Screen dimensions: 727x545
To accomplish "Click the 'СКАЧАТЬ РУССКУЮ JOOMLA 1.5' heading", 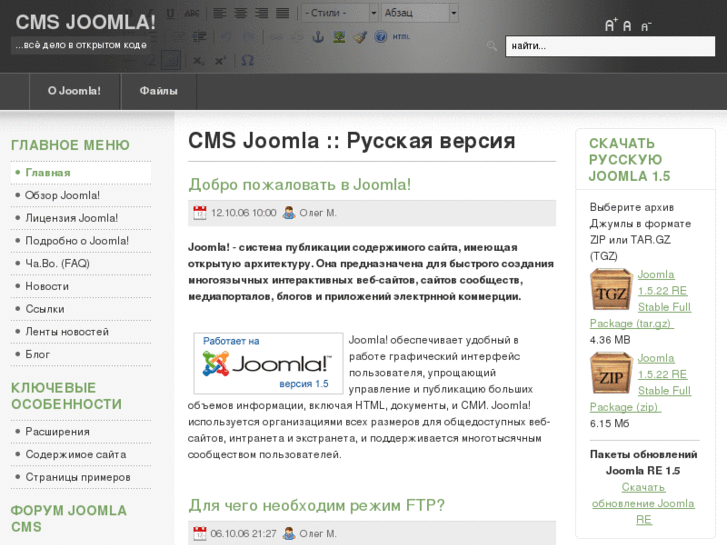I will [x=630, y=160].
